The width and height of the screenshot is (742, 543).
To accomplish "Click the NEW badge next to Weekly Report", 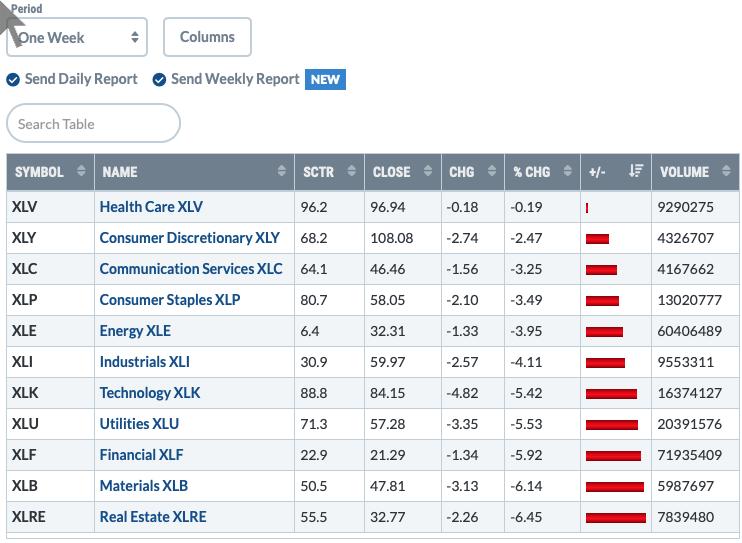I will [325, 79].
